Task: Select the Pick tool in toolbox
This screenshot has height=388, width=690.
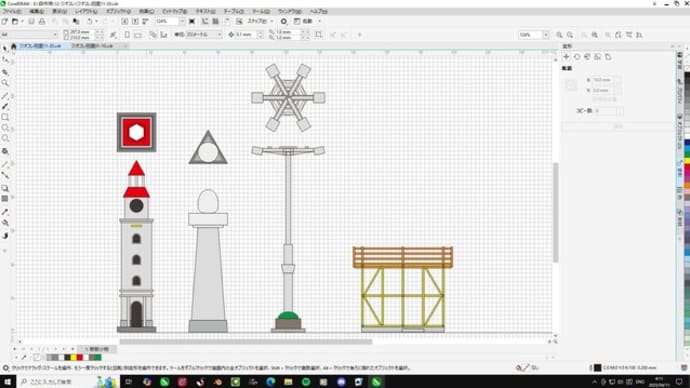Action: click(x=5, y=48)
